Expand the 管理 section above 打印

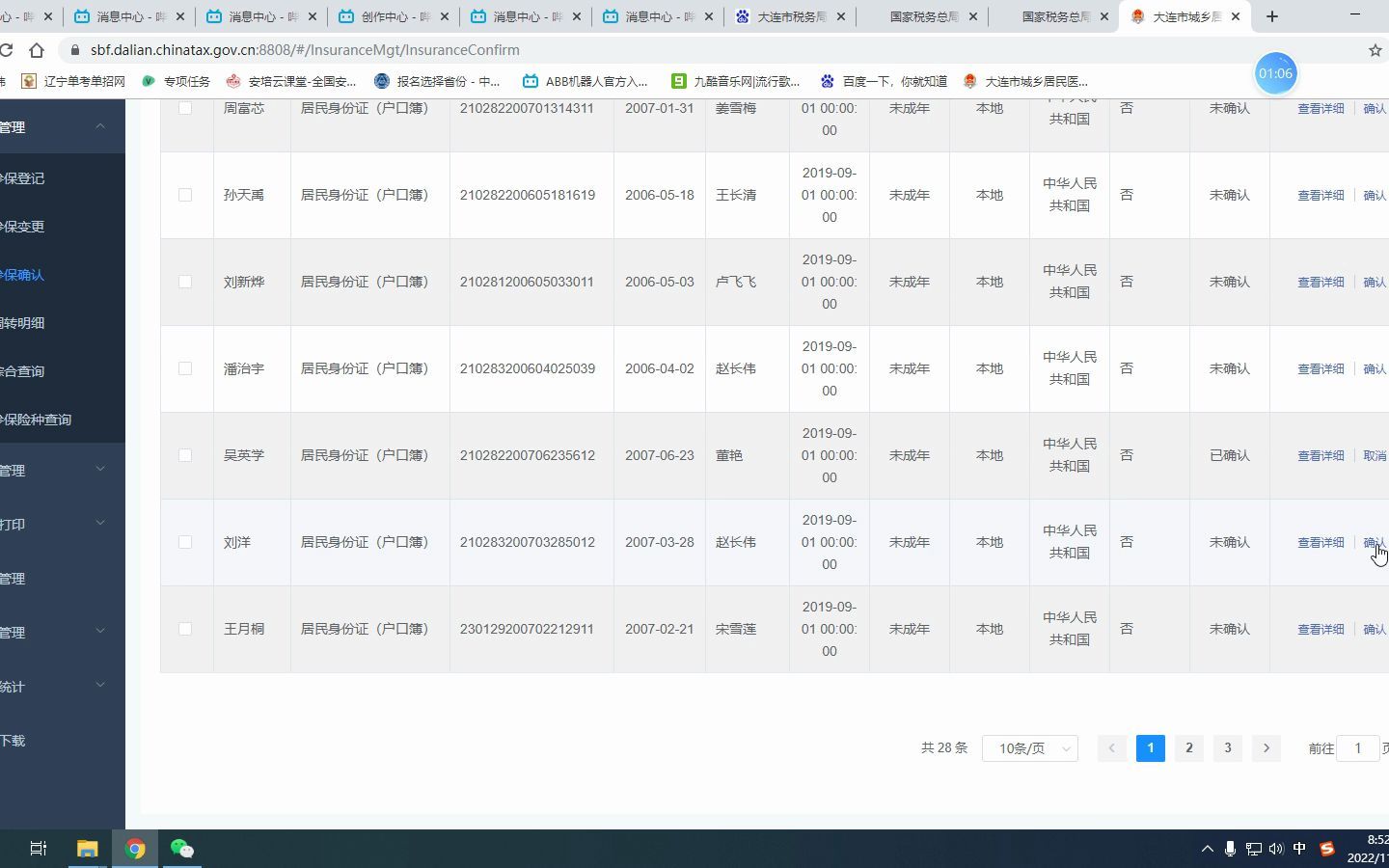63,471
